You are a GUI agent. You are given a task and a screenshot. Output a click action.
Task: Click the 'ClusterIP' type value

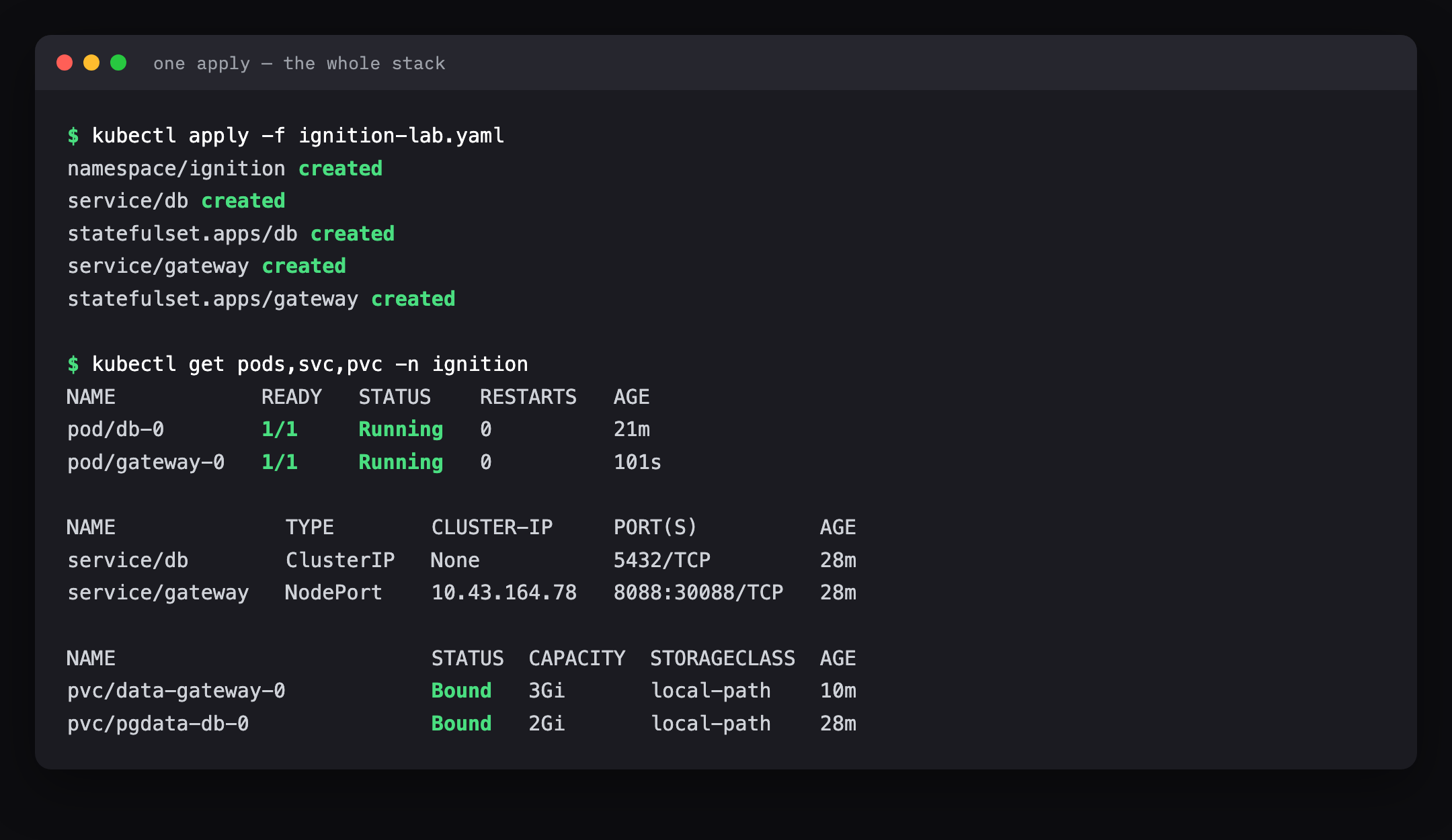pos(340,560)
